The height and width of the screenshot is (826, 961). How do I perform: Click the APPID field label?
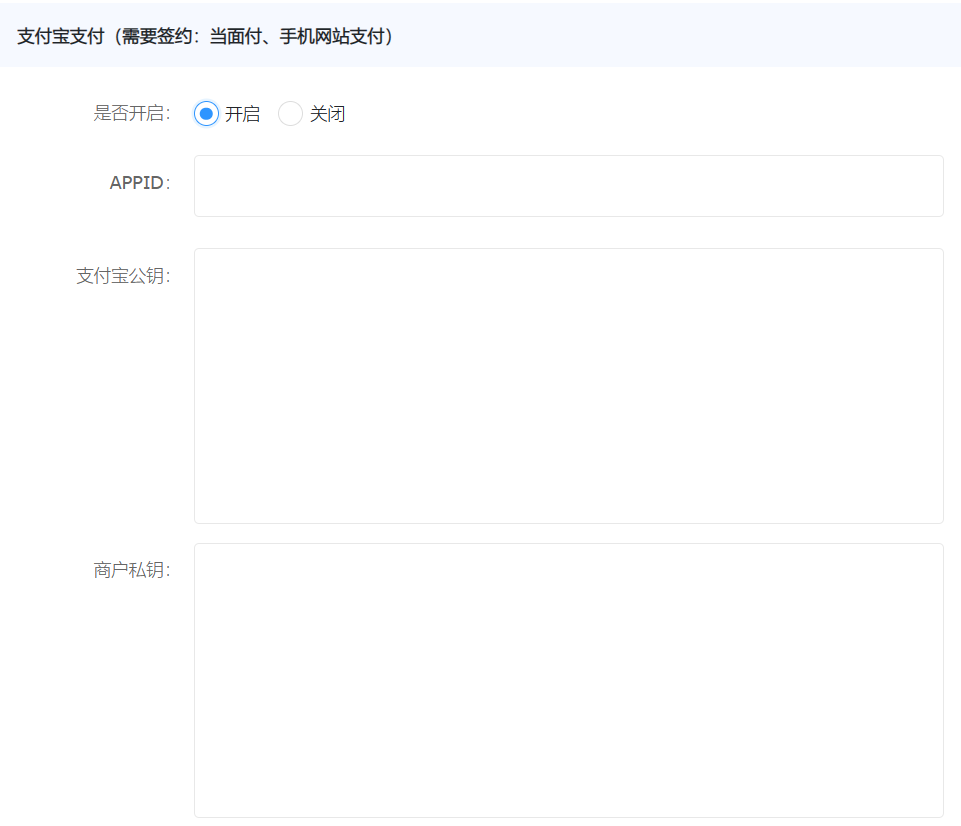click(x=139, y=183)
